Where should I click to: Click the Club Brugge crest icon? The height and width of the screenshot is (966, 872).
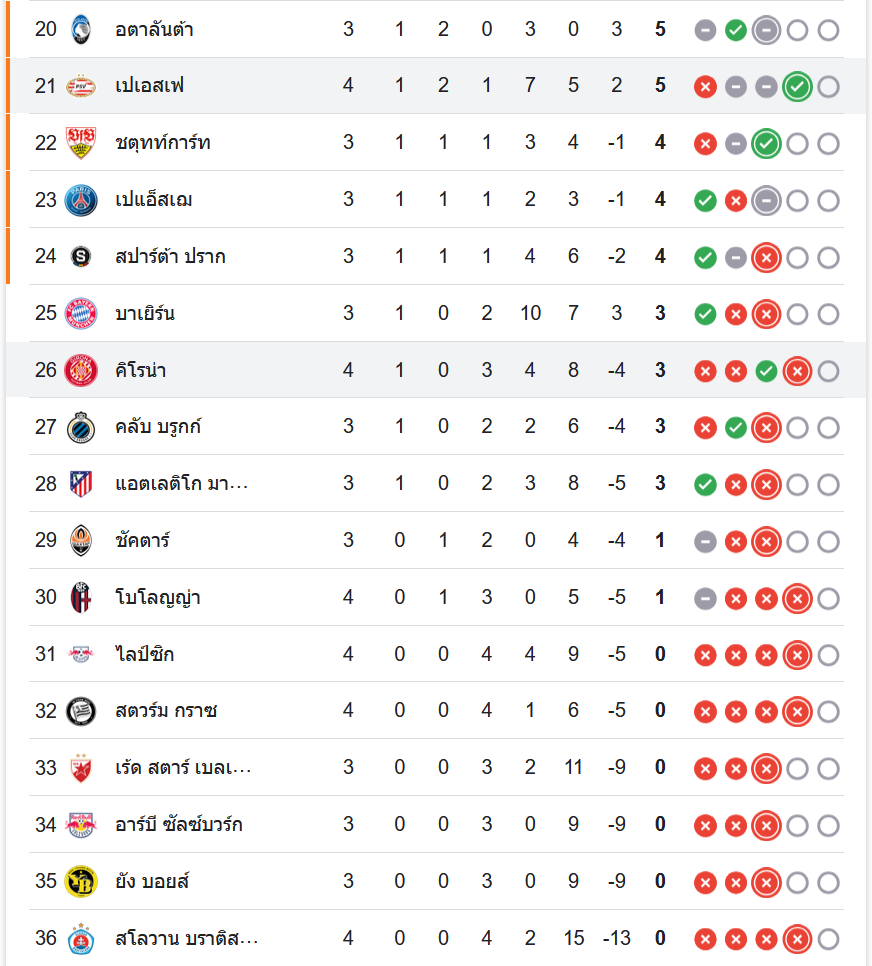pos(80,428)
